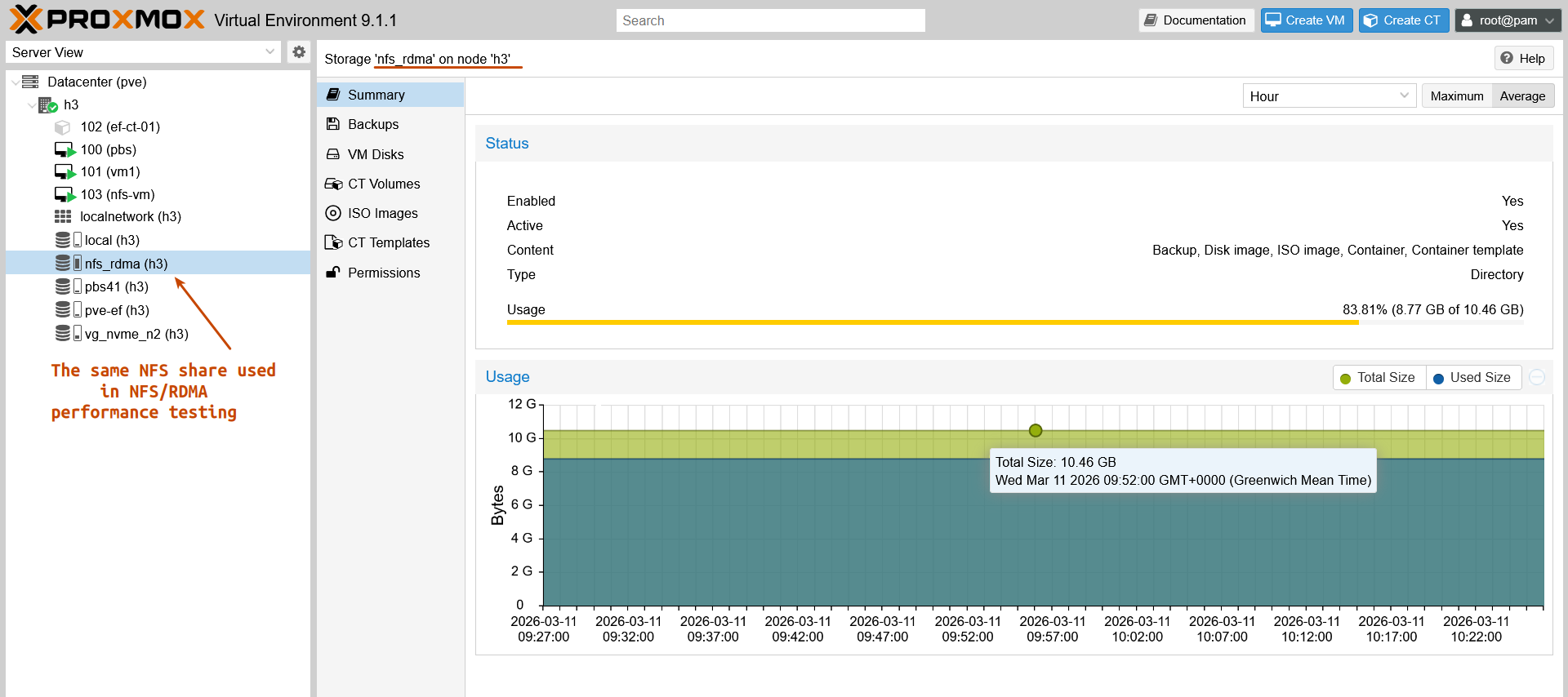Click the local (h3) storage icon

[x=68, y=240]
